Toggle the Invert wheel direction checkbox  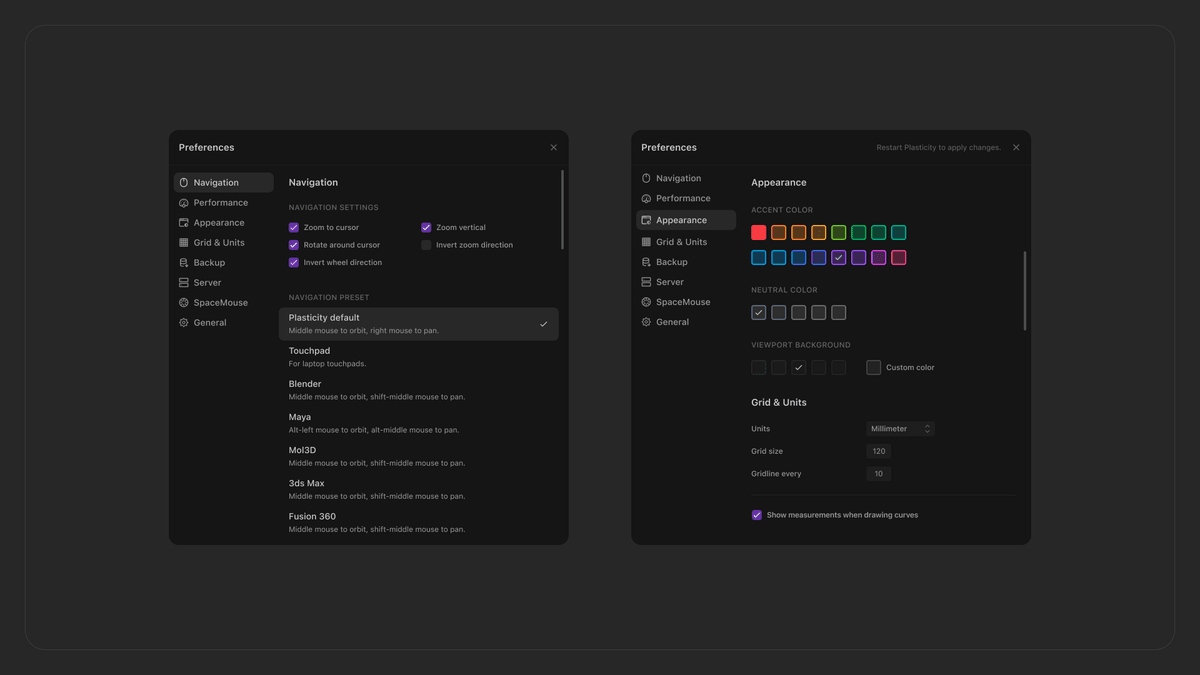point(294,263)
